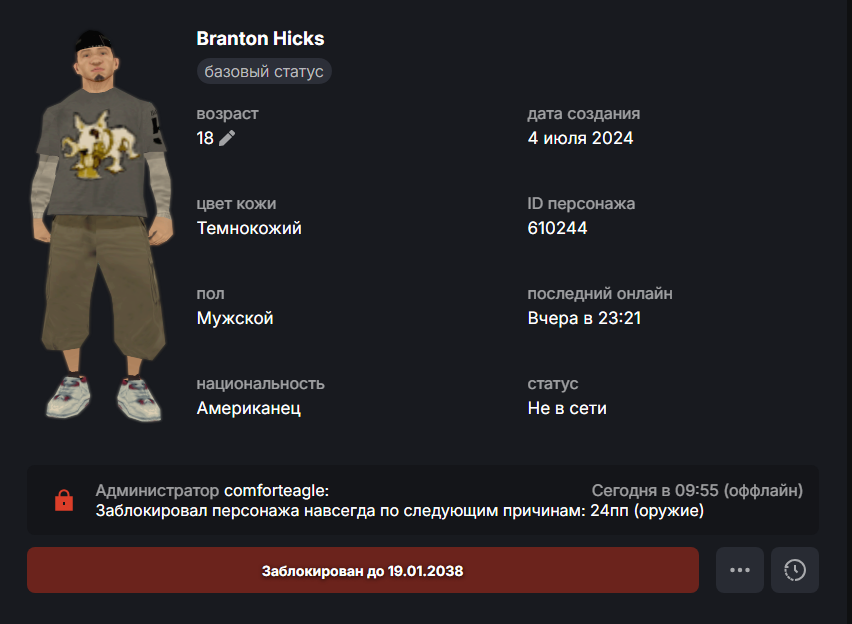Click the timestamp 'Сегодня в 09:55 (оффлайн)'

(x=697, y=490)
